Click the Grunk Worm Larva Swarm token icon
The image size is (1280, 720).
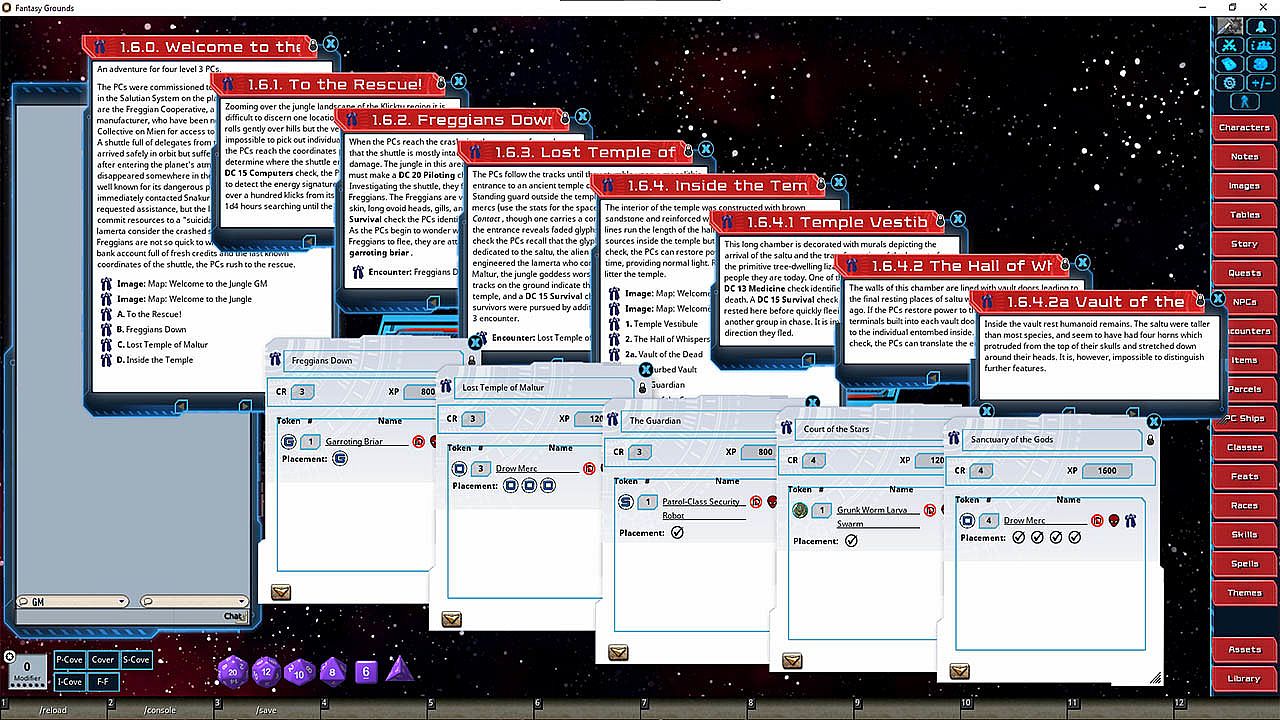[800, 510]
